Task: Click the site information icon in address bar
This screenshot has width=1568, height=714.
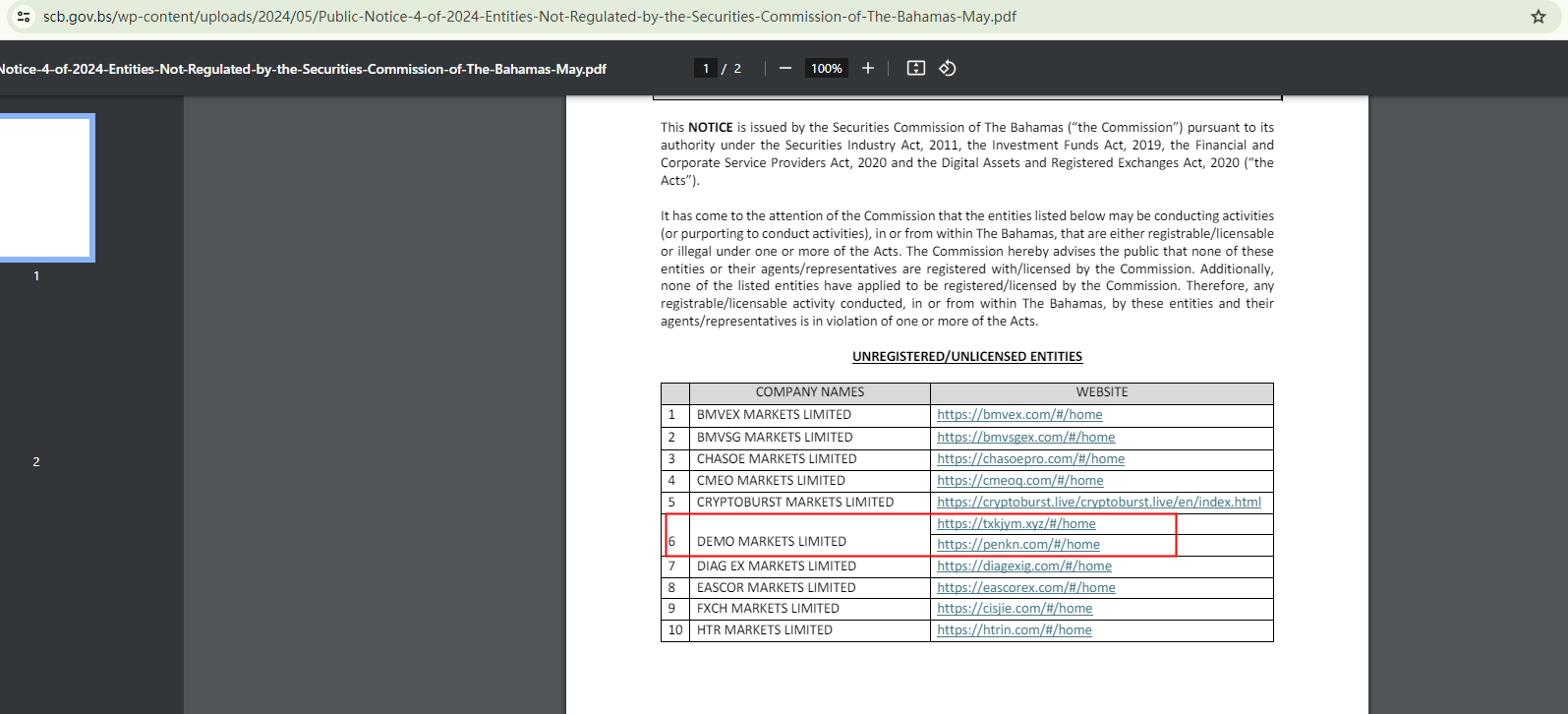Action: pos(24,17)
